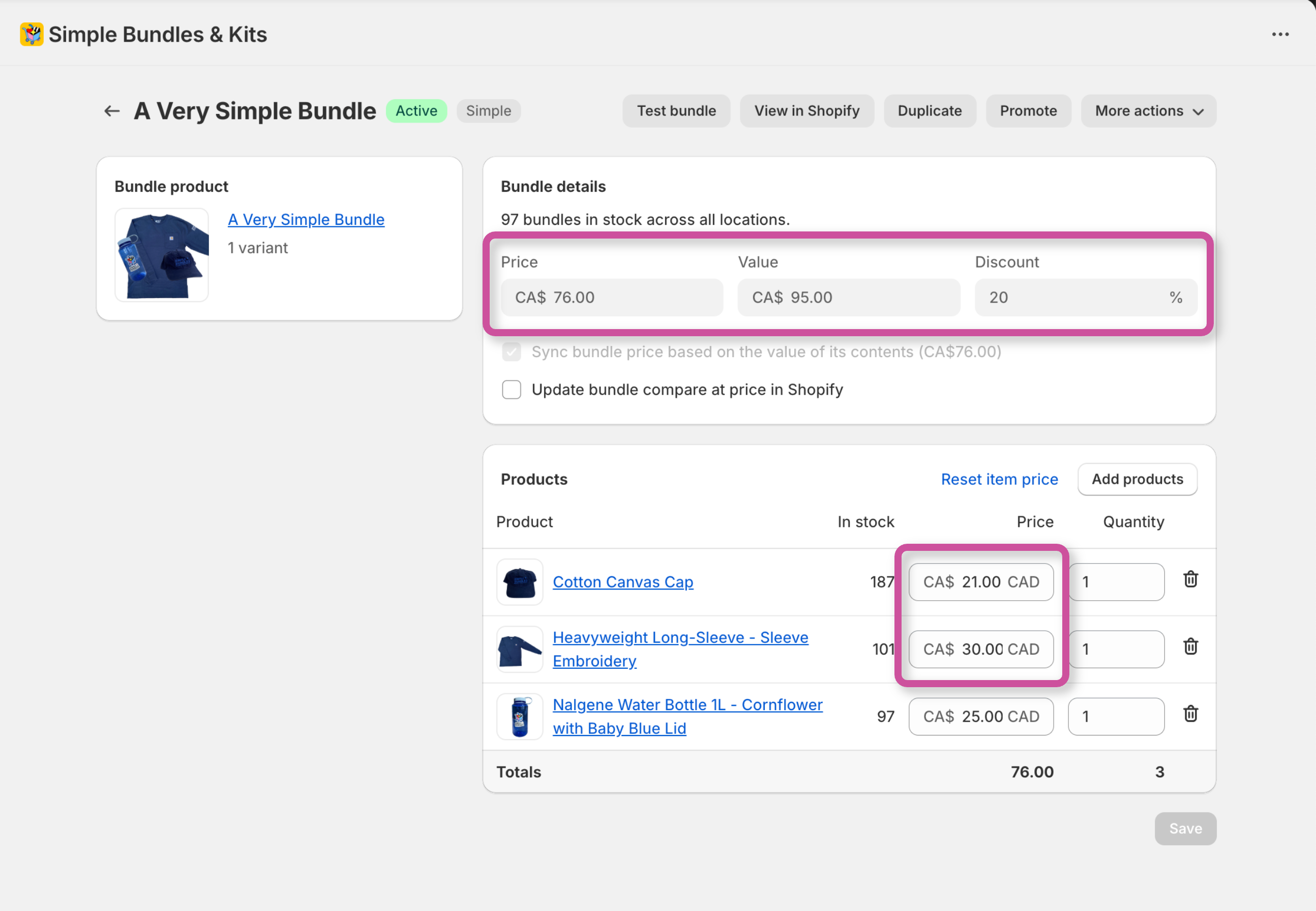Click View in Shopify button
This screenshot has width=1316, height=911.
pos(807,111)
